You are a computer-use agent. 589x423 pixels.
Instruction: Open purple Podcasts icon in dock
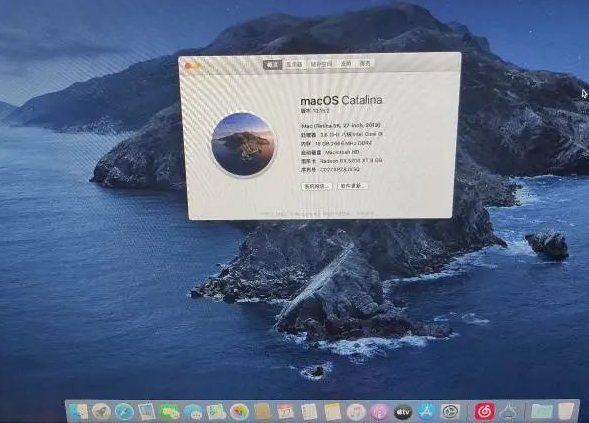(379, 412)
